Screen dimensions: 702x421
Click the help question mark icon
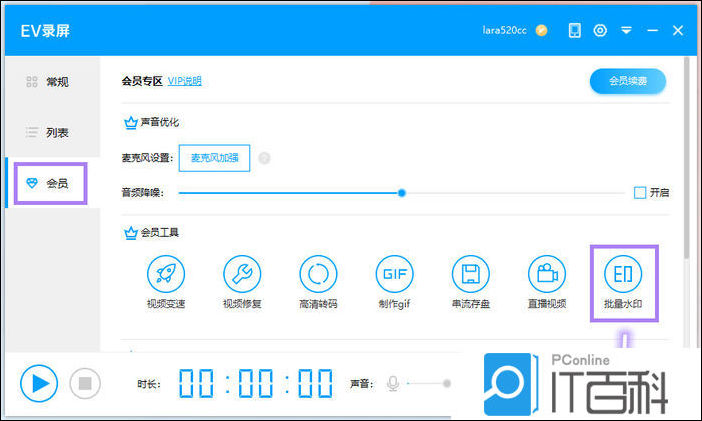(264, 158)
